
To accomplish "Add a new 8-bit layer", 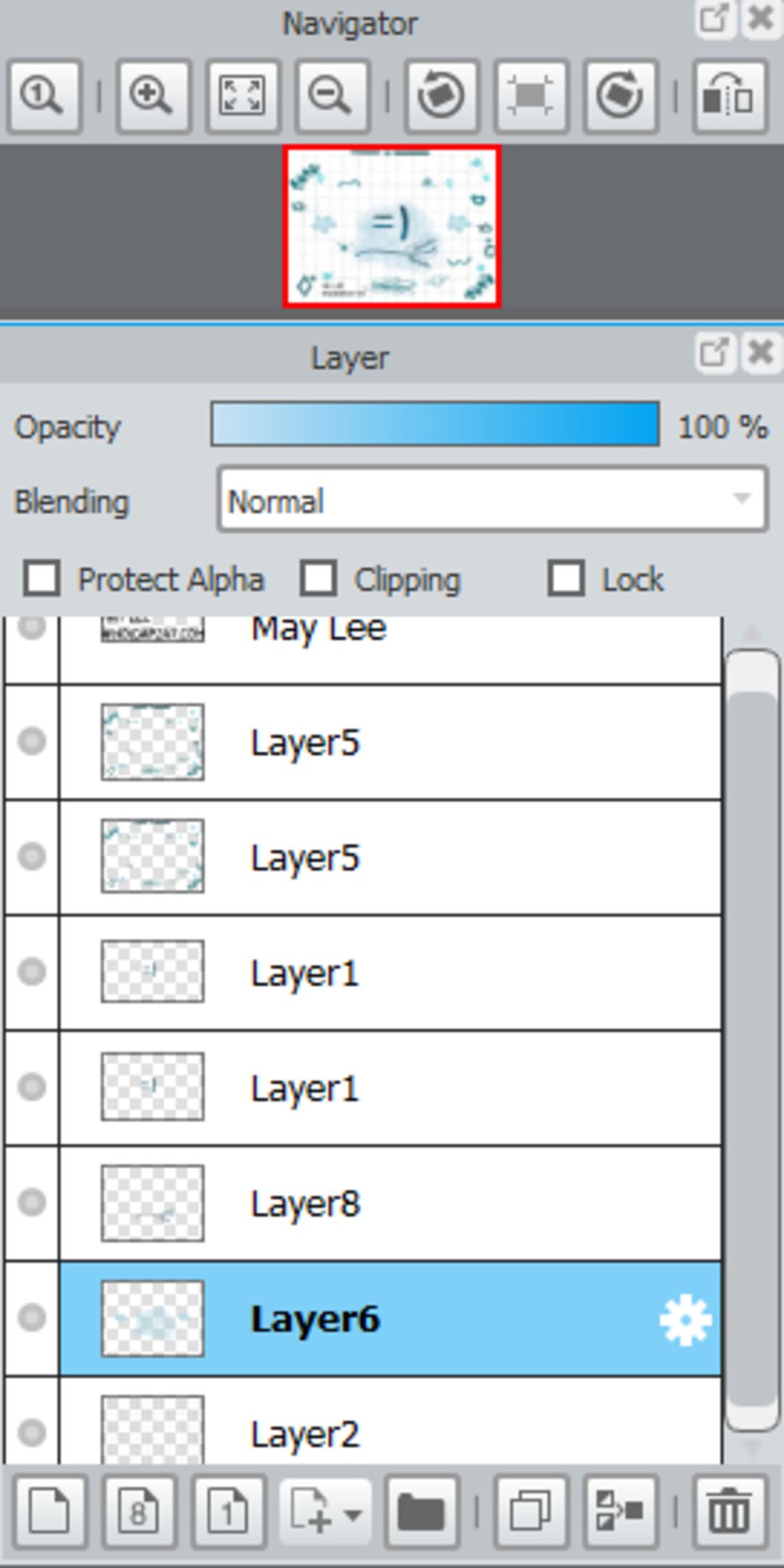I will pyautogui.click(x=139, y=1511).
